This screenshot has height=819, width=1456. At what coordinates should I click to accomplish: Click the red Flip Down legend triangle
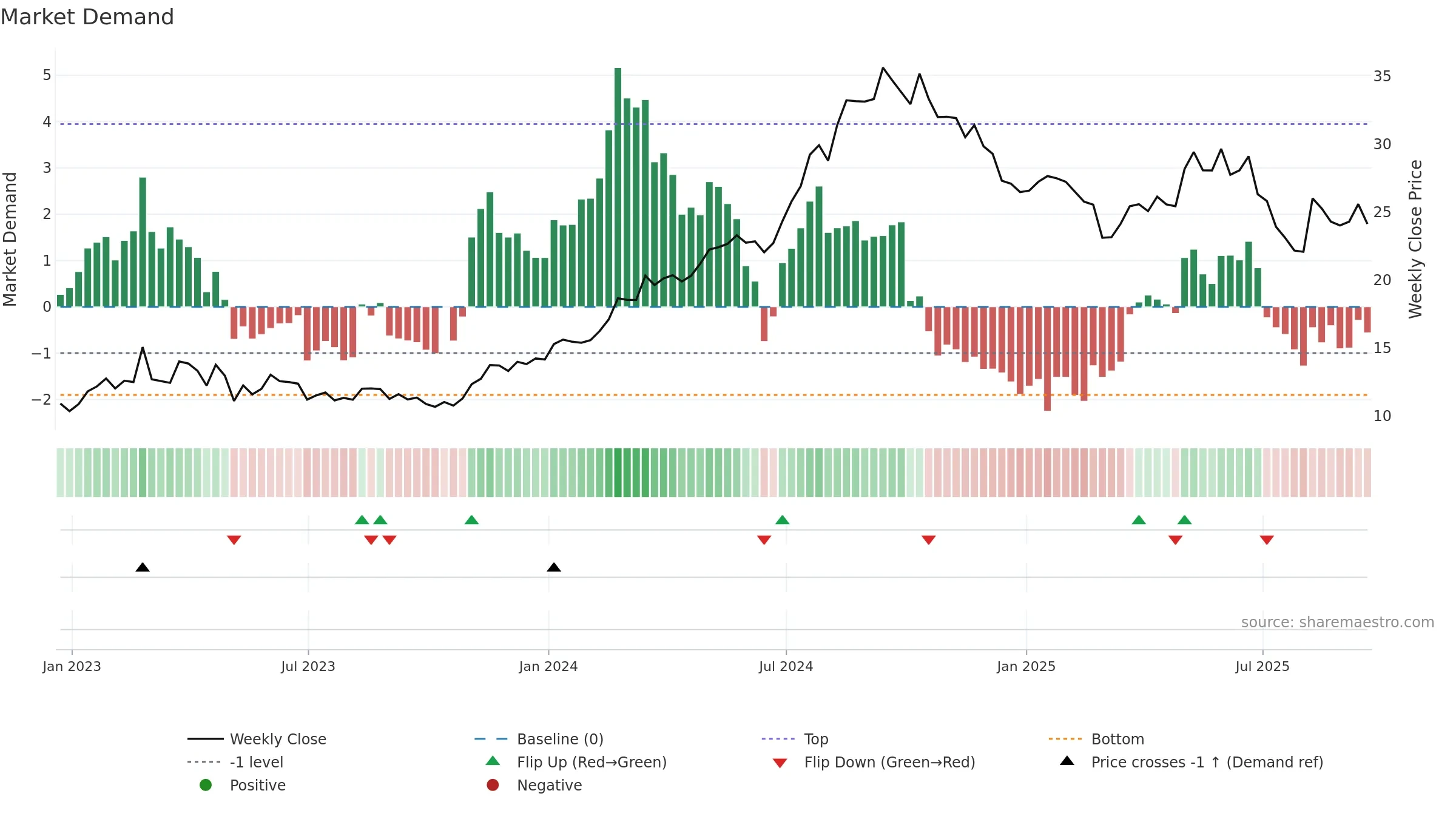(x=780, y=763)
